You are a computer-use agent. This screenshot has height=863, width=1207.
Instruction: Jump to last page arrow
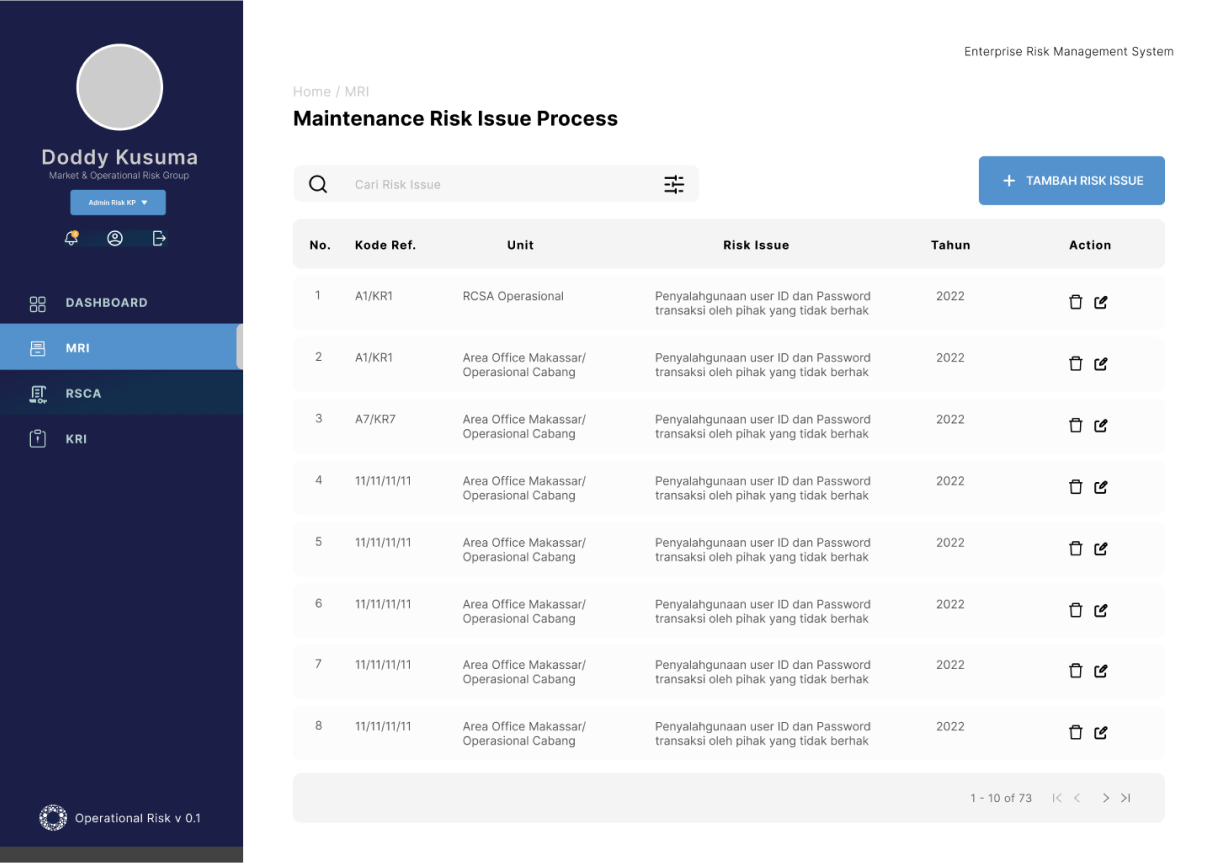click(x=1126, y=798)
